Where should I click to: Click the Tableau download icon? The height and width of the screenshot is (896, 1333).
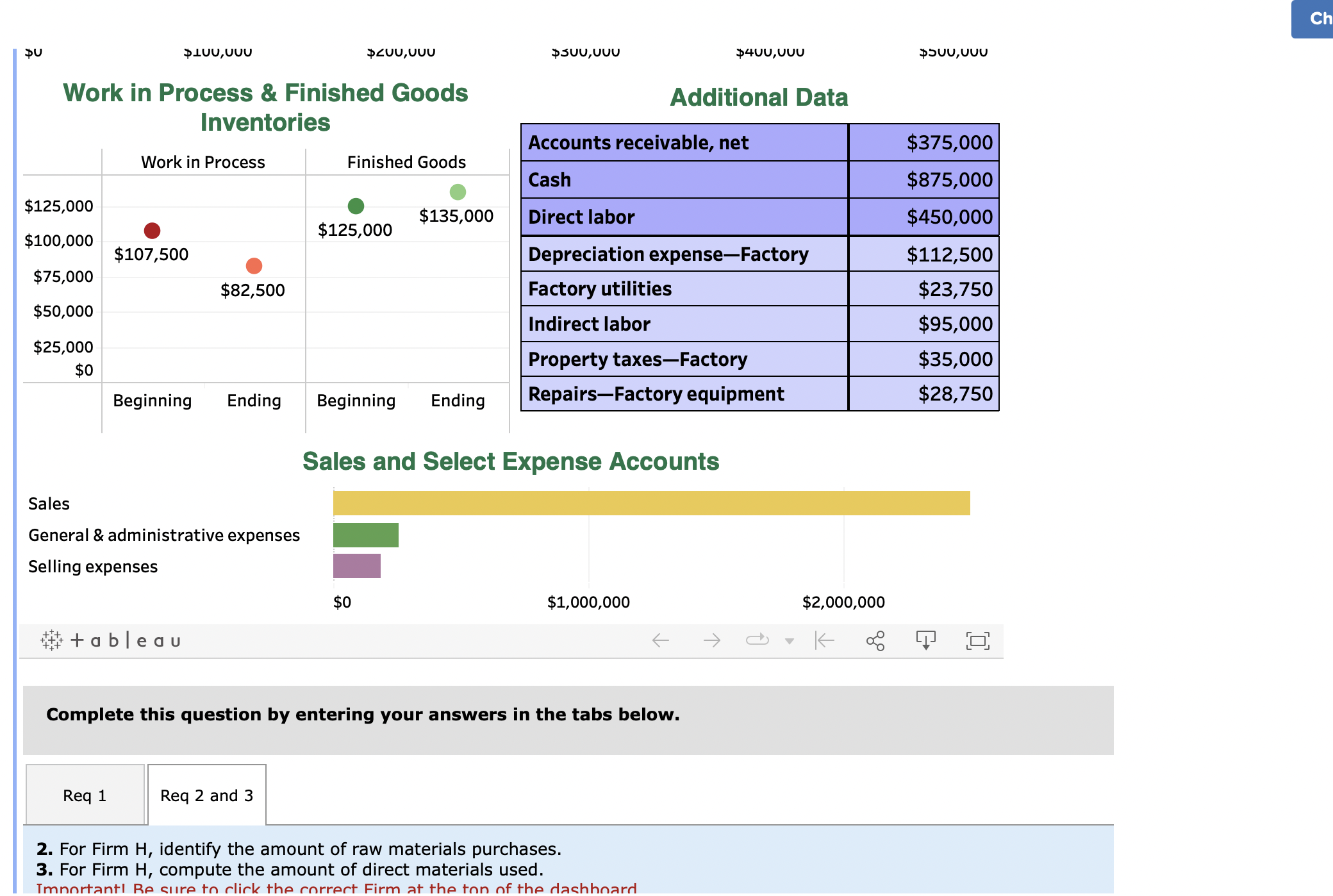[x=925, y=640]
